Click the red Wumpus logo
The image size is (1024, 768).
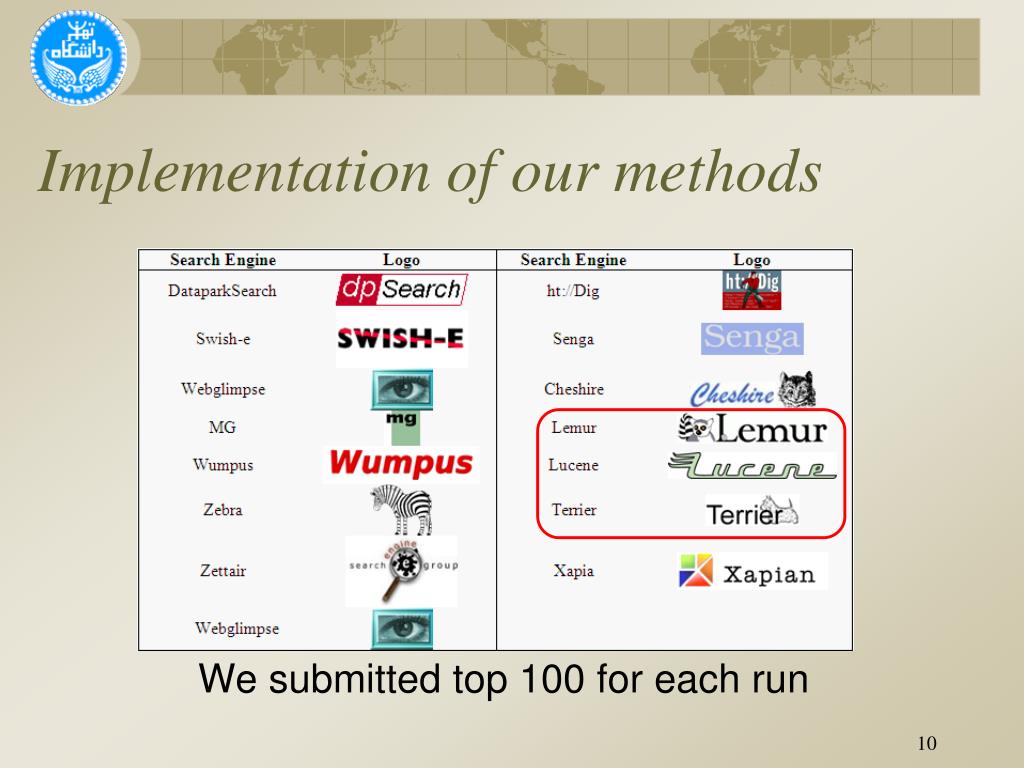401,464
